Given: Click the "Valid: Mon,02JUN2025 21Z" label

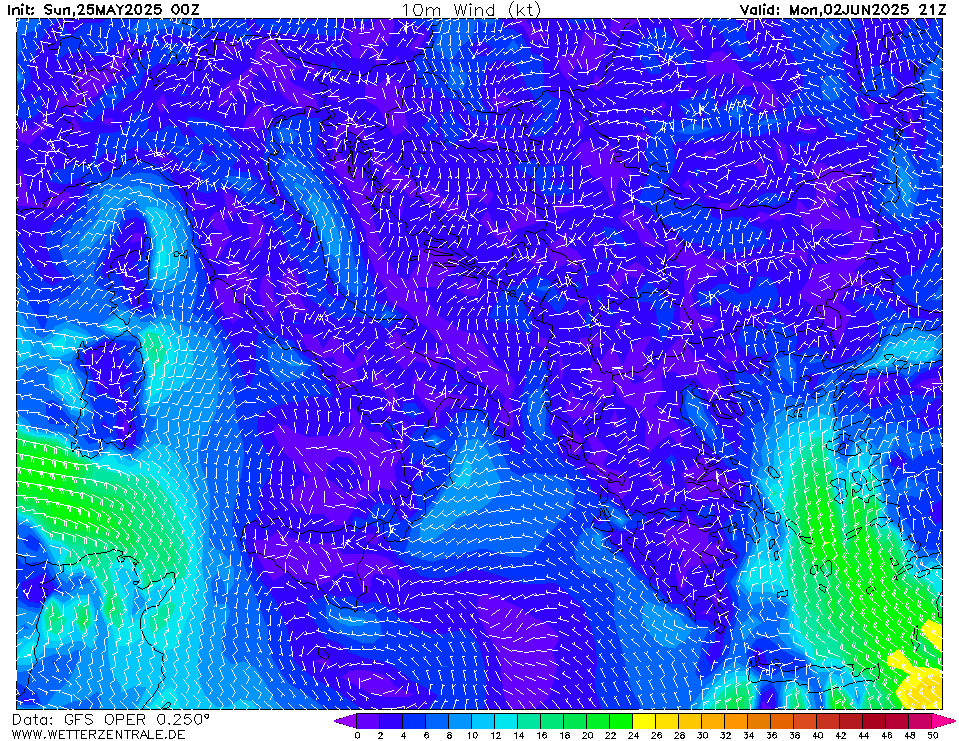Looking at the screenshot, I should pyautogui.click(x=843, y=9).
